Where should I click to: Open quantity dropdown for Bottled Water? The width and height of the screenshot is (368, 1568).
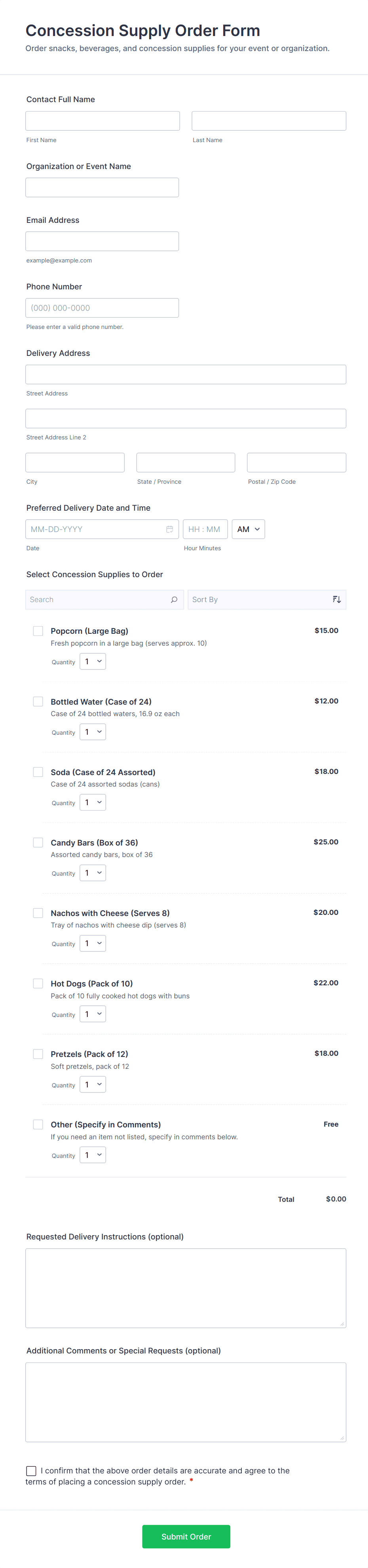[x=93, y=732]
